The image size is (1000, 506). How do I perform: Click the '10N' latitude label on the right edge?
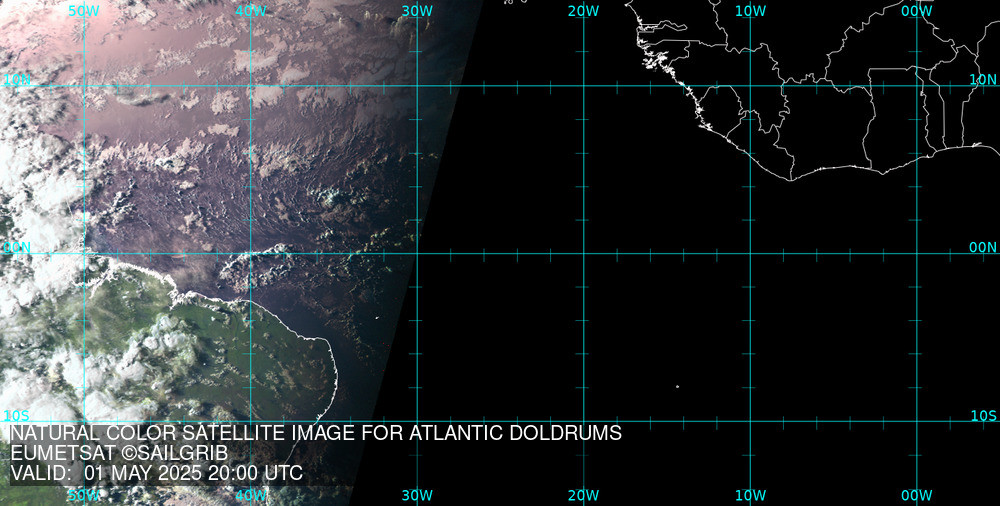click(x=983, y=79)
